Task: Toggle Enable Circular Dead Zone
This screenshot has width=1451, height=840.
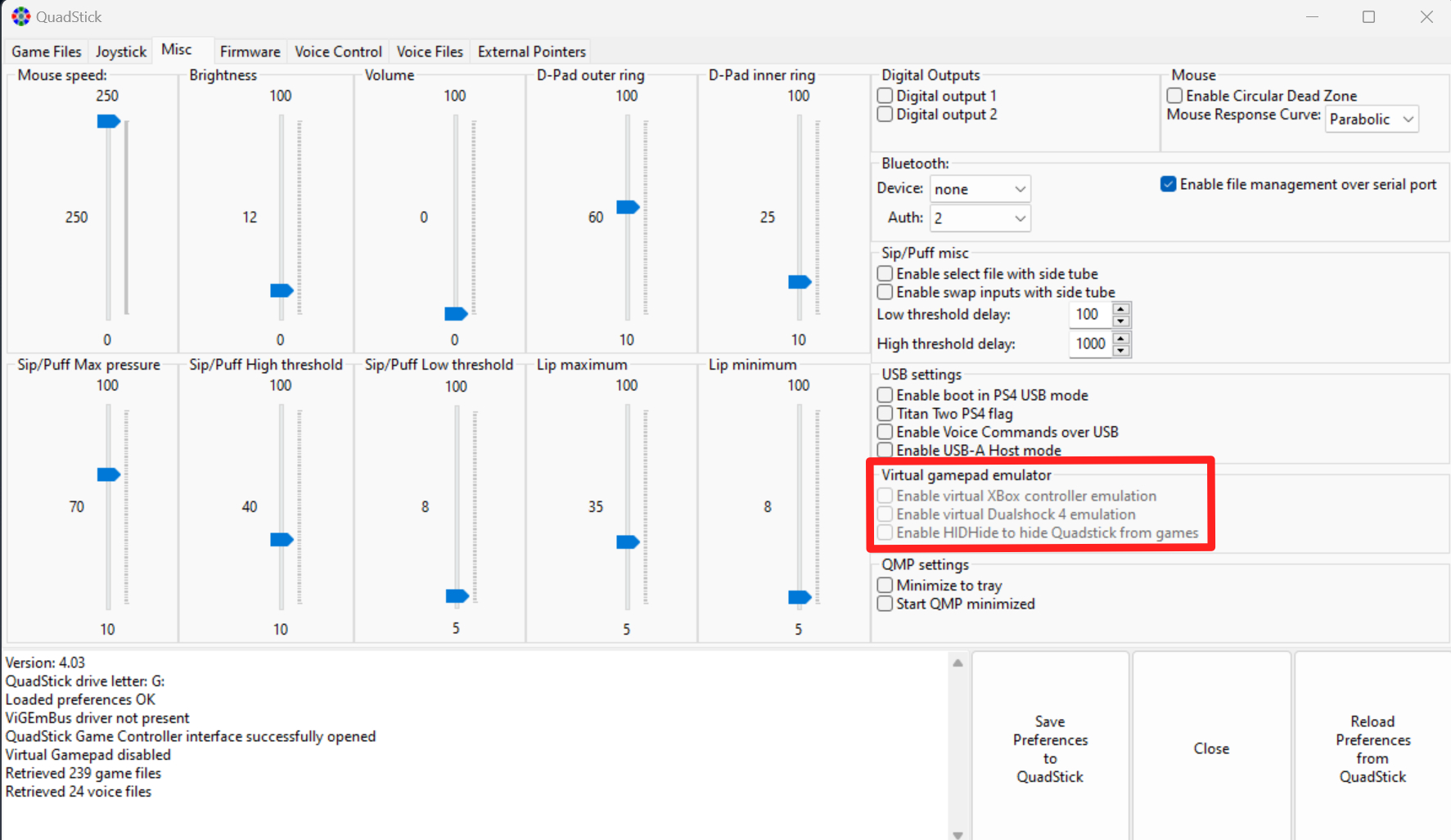Action: (1174, 96)
